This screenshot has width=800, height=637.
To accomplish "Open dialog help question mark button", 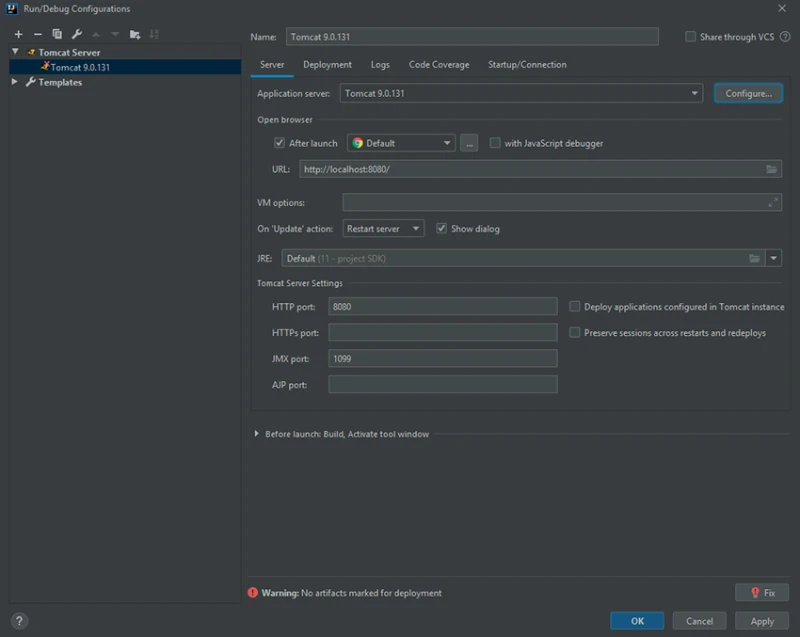I will point(19,621).
